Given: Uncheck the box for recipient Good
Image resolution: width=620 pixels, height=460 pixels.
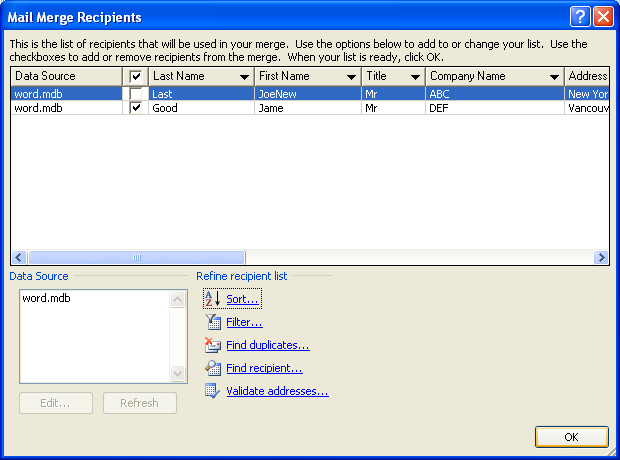Looking at the screenshot, I should click(x=136, y=108).
